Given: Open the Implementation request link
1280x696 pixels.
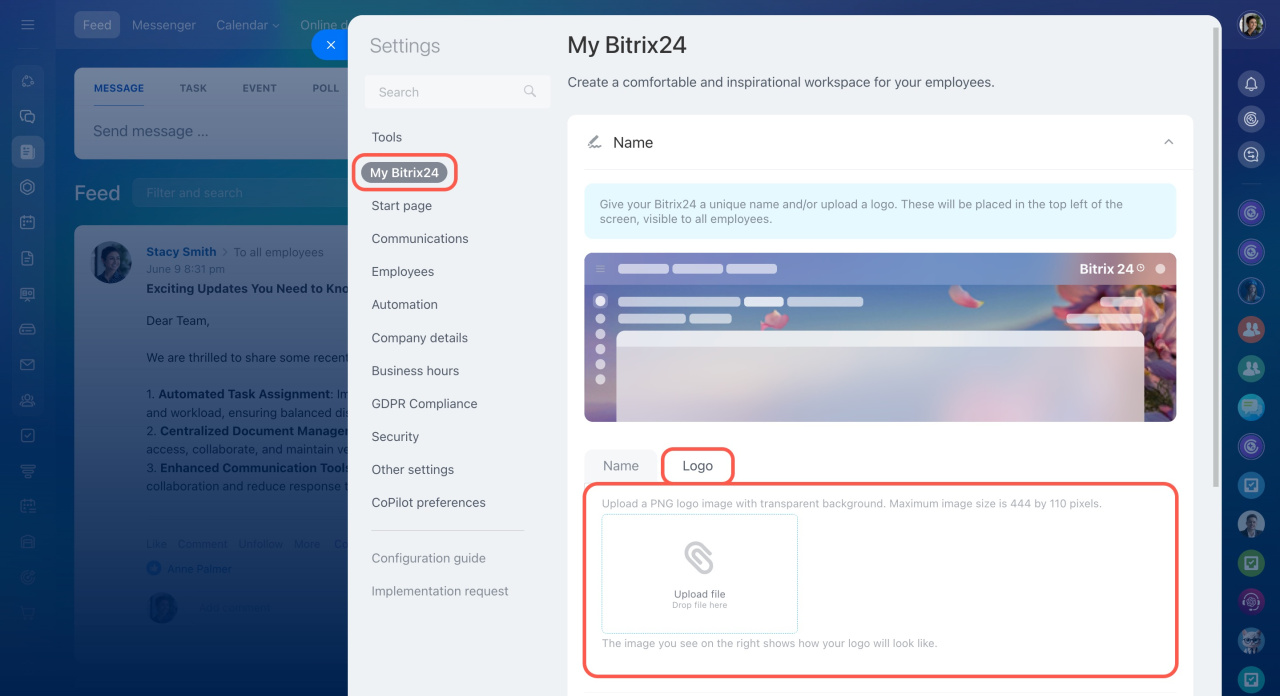Looking at the screenshot, I should (440, 591).
